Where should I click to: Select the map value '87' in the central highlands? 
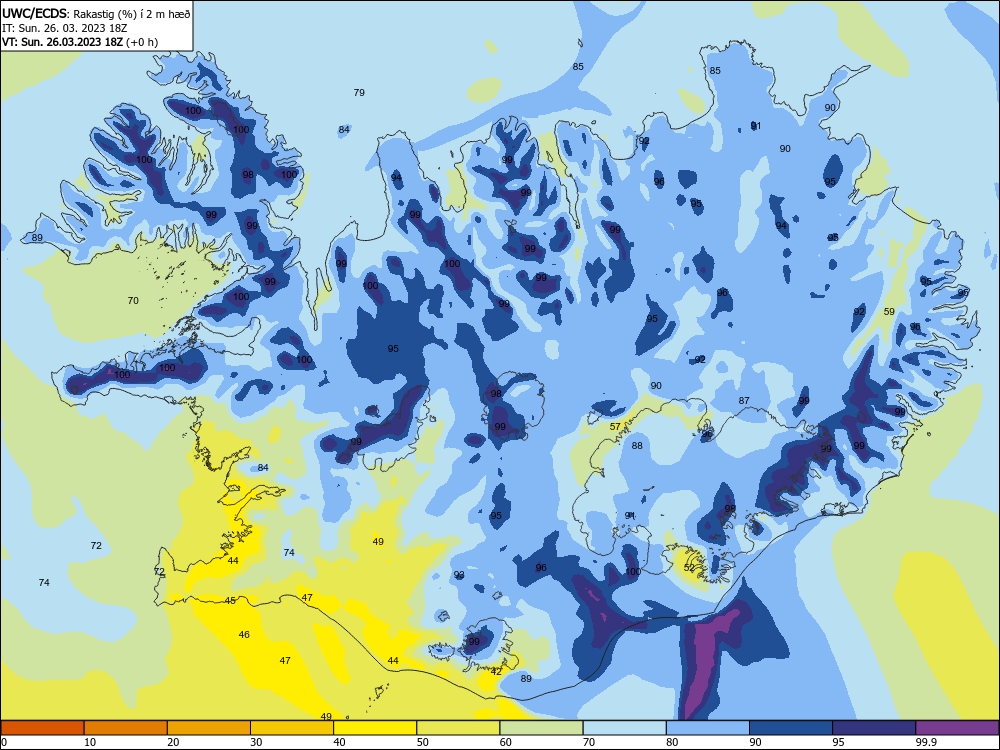744,401
